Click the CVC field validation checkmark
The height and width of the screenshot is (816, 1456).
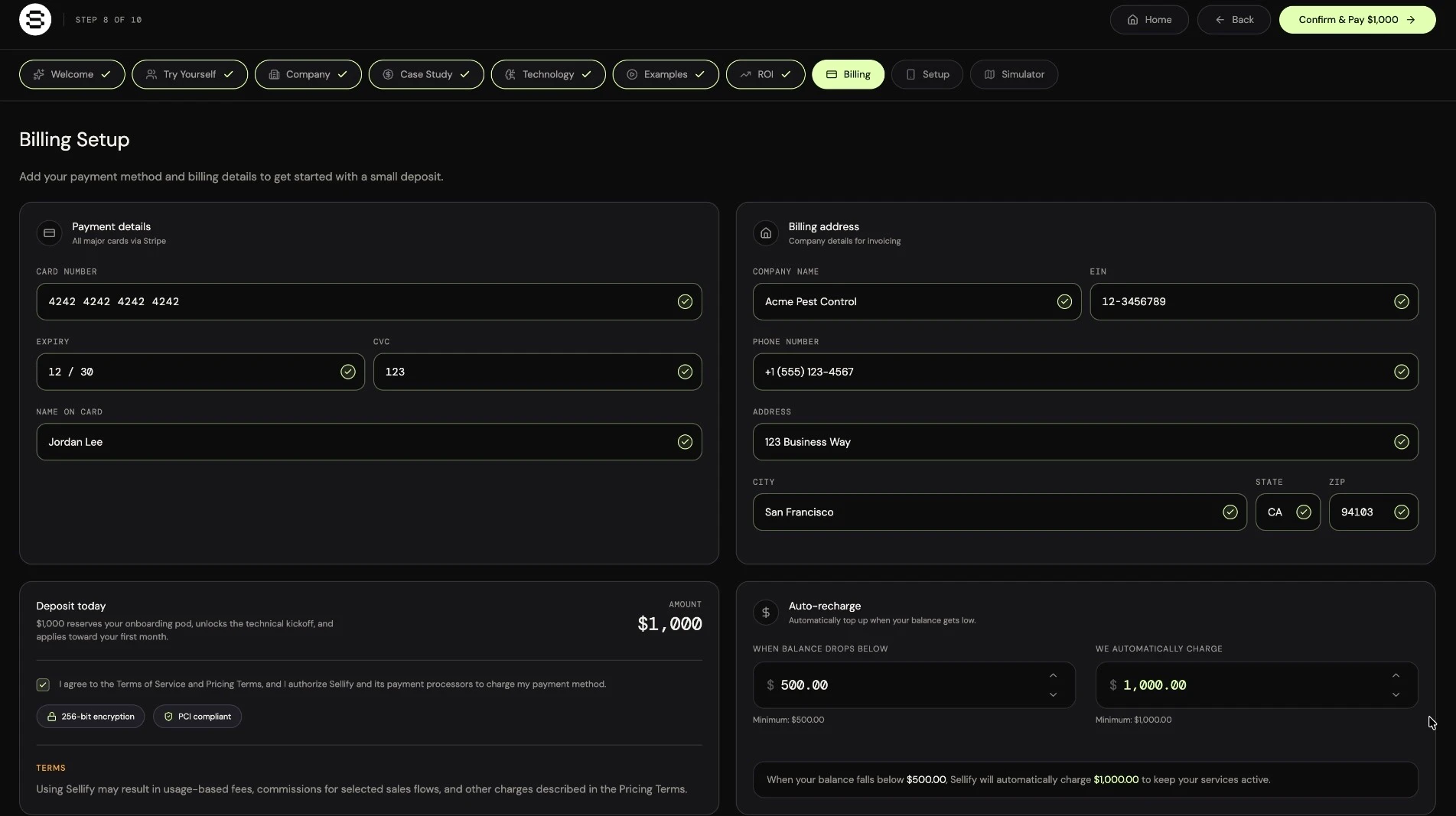point(685,372)
